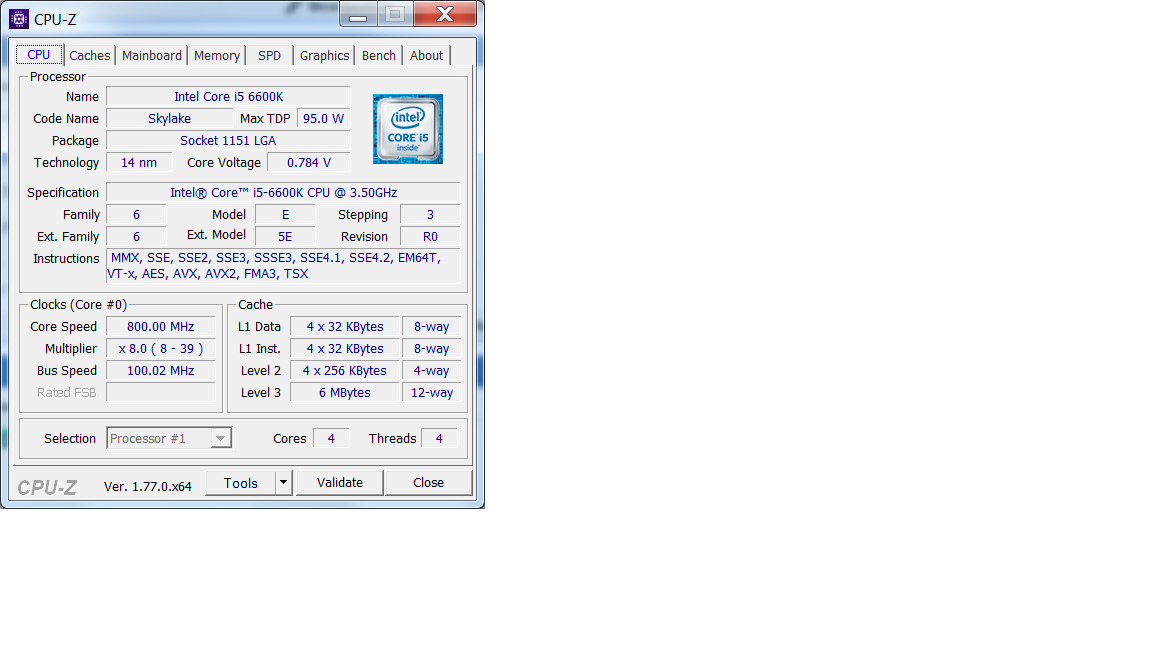This screenshot has height=648, width=1152.
Task: Click the Instructions list text
Action: click(284, 266)
